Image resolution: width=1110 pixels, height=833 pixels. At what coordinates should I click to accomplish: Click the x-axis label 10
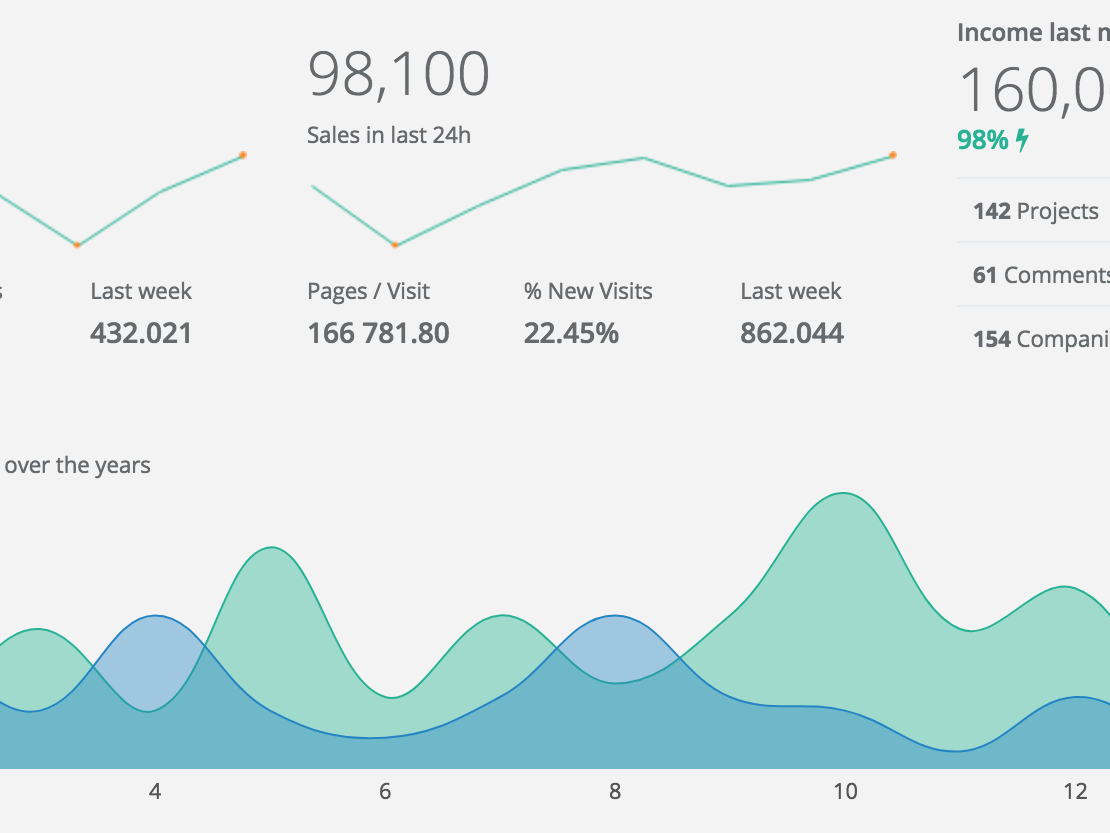[845, 791]
